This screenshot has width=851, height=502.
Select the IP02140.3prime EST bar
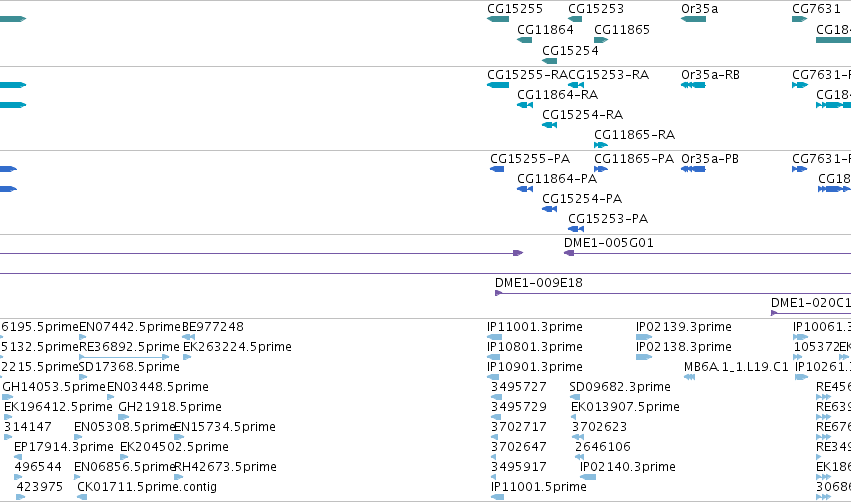coord(588,477)
